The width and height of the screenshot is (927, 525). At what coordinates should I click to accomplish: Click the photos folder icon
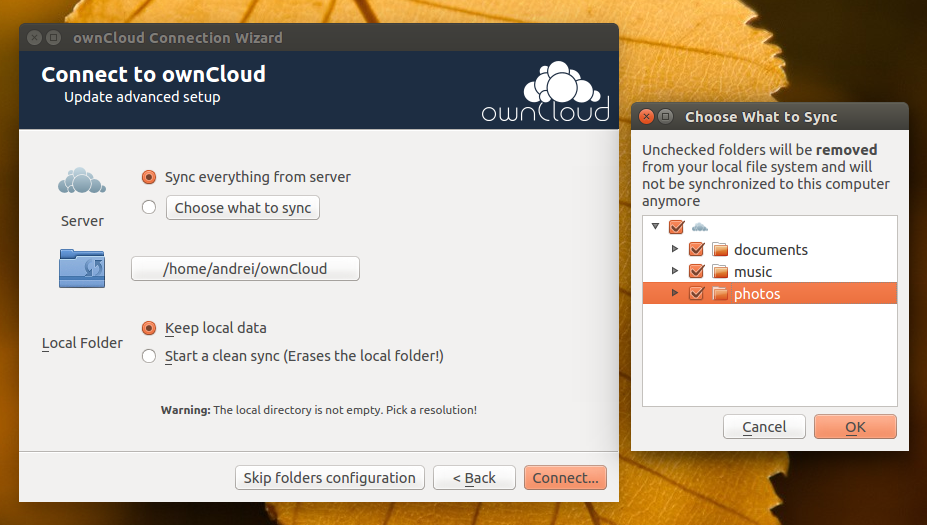(x=719, y=293)
